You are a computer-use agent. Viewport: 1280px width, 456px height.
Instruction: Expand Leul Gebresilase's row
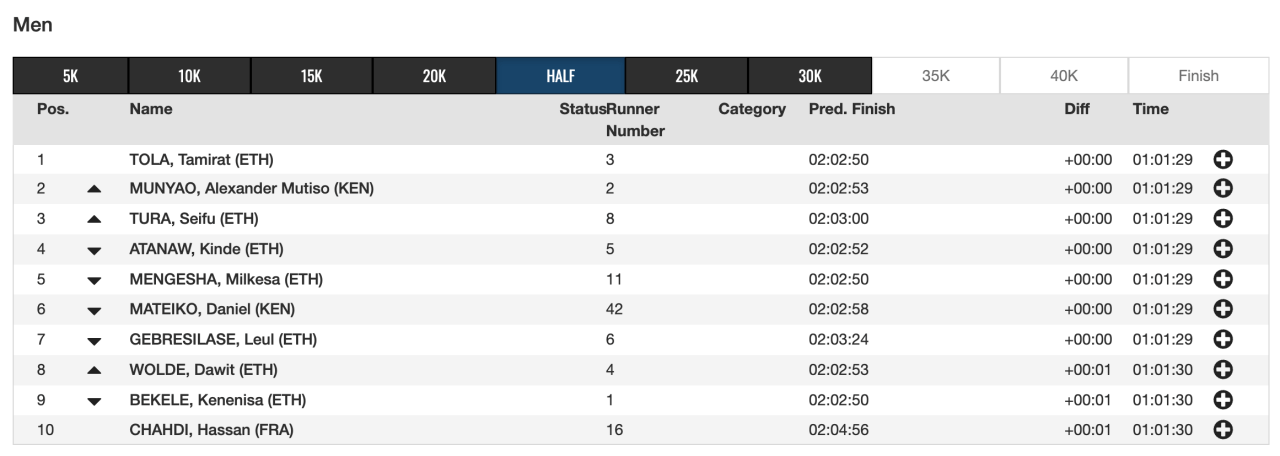click(x=1222, y=340)
